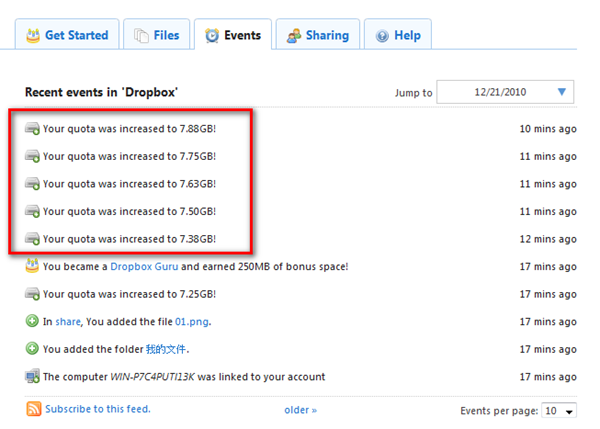Viewport: 600px width, 429px height.
Task: Open the Jump to date dropdown arrow
Action: pyautogui.click(x=561, y=92)
